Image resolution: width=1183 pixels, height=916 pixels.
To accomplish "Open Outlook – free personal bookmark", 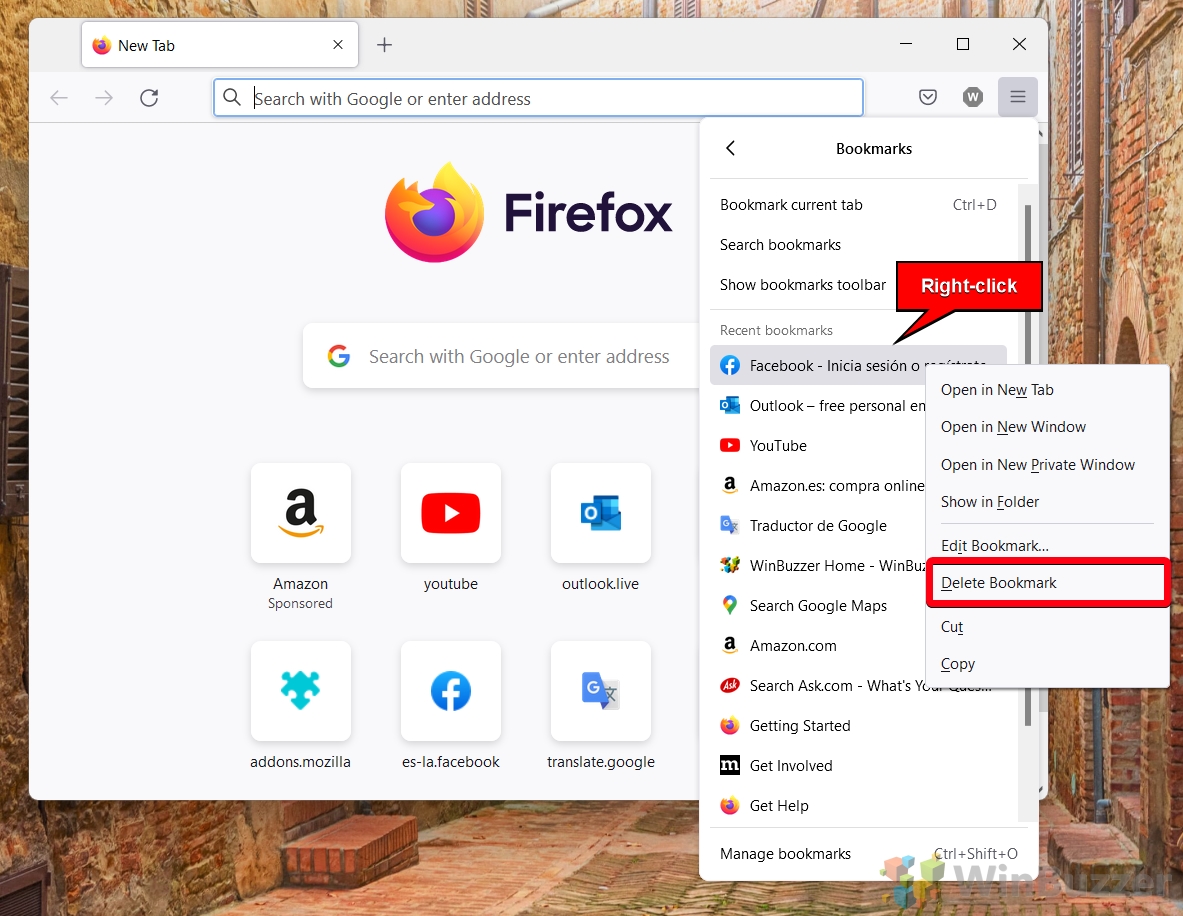I will [x=817, y=405].
